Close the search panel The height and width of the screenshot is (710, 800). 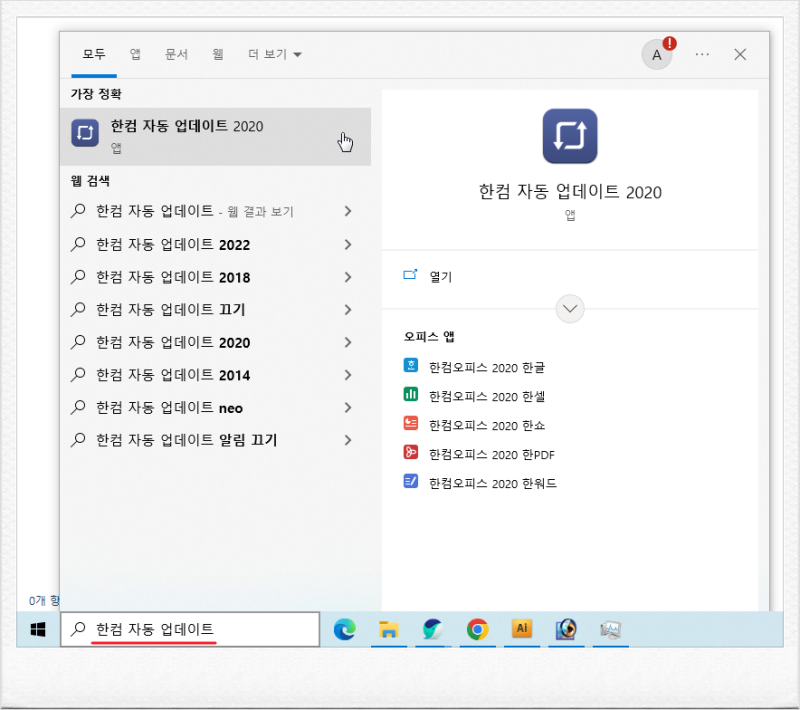click(x=740, y=54)
